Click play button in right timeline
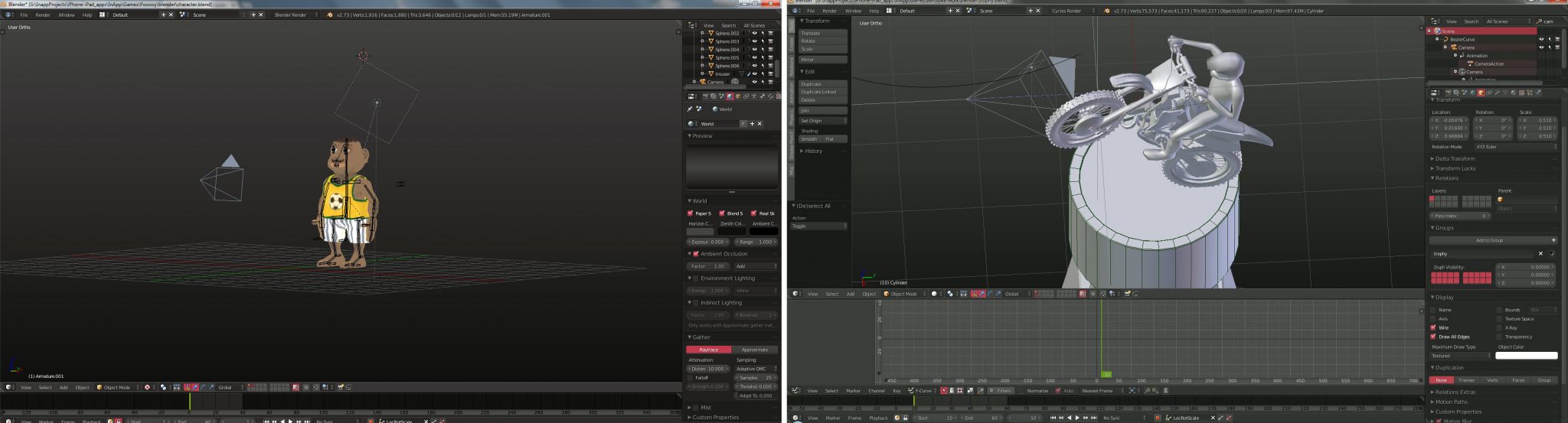This screenshot has width=1568, height=423. [x=1077, y=418]
